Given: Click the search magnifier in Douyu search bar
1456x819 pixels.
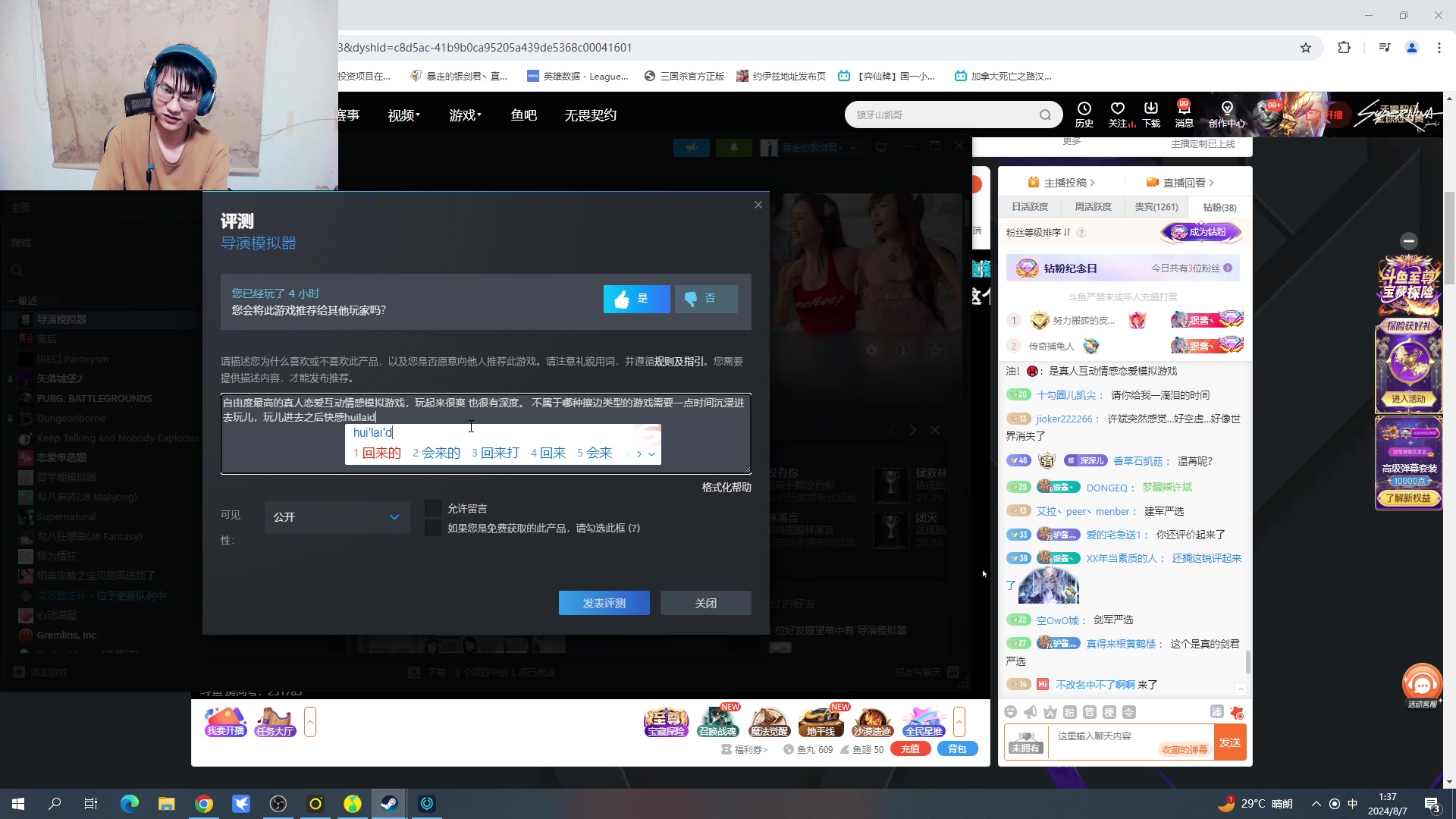Looking at the screenshot, I should [x=1045, y=114].
